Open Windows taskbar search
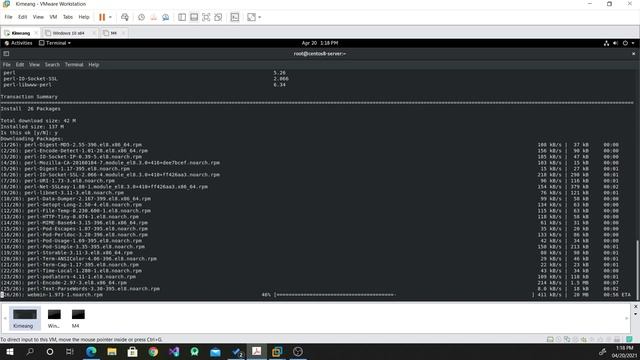Image resolution: width=640 pixels, height=360 pixels. point(30,351)
